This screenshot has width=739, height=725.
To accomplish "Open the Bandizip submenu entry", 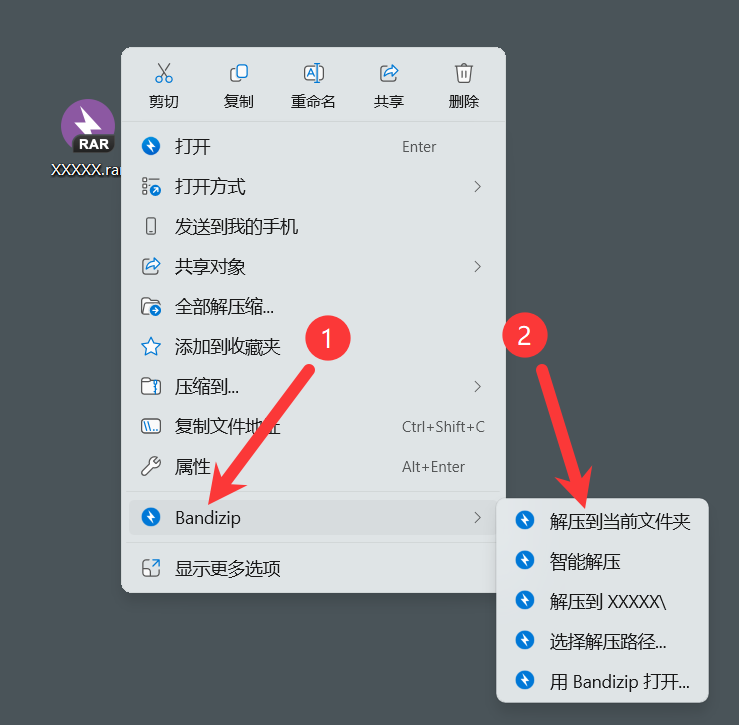I will (x=312, y=518).
